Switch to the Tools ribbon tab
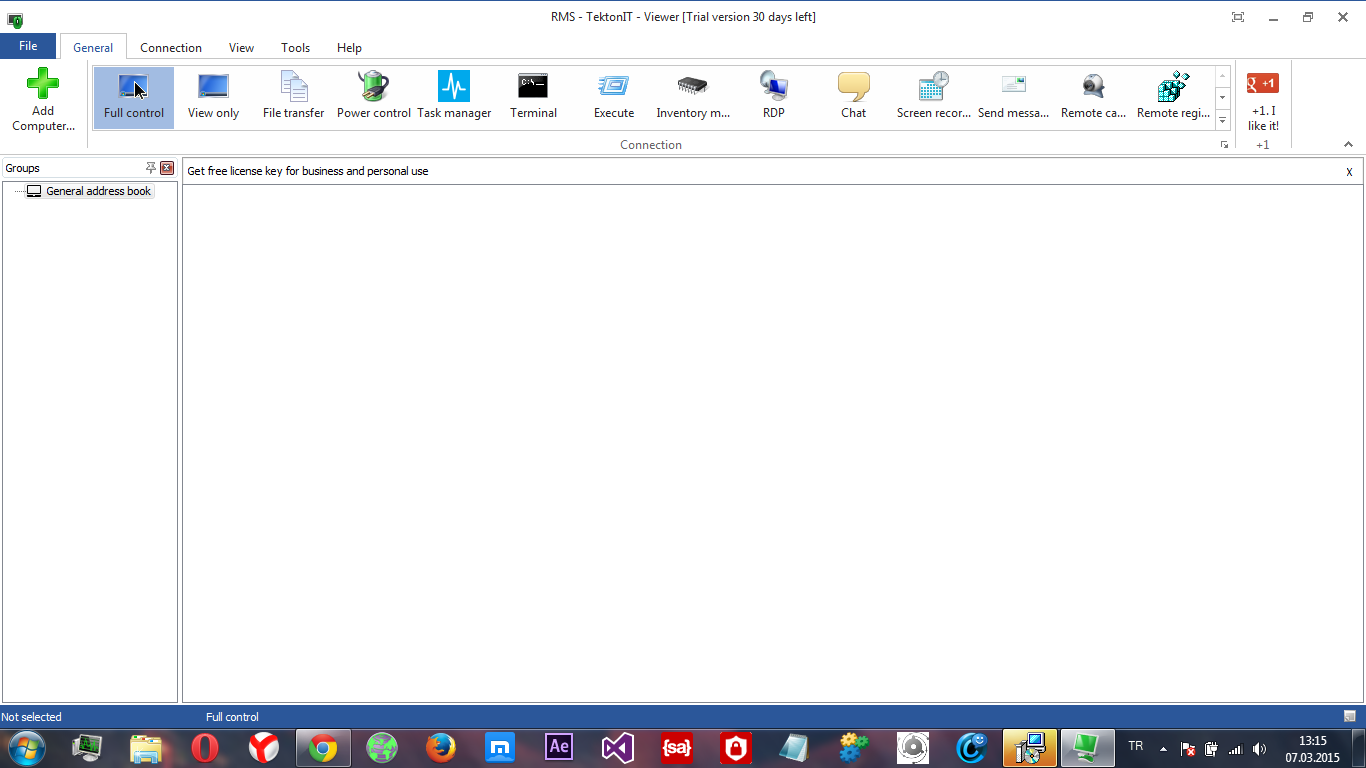The height and width of the screenshot is (768, 1366). pyautogui.click(x=295, y=47)
